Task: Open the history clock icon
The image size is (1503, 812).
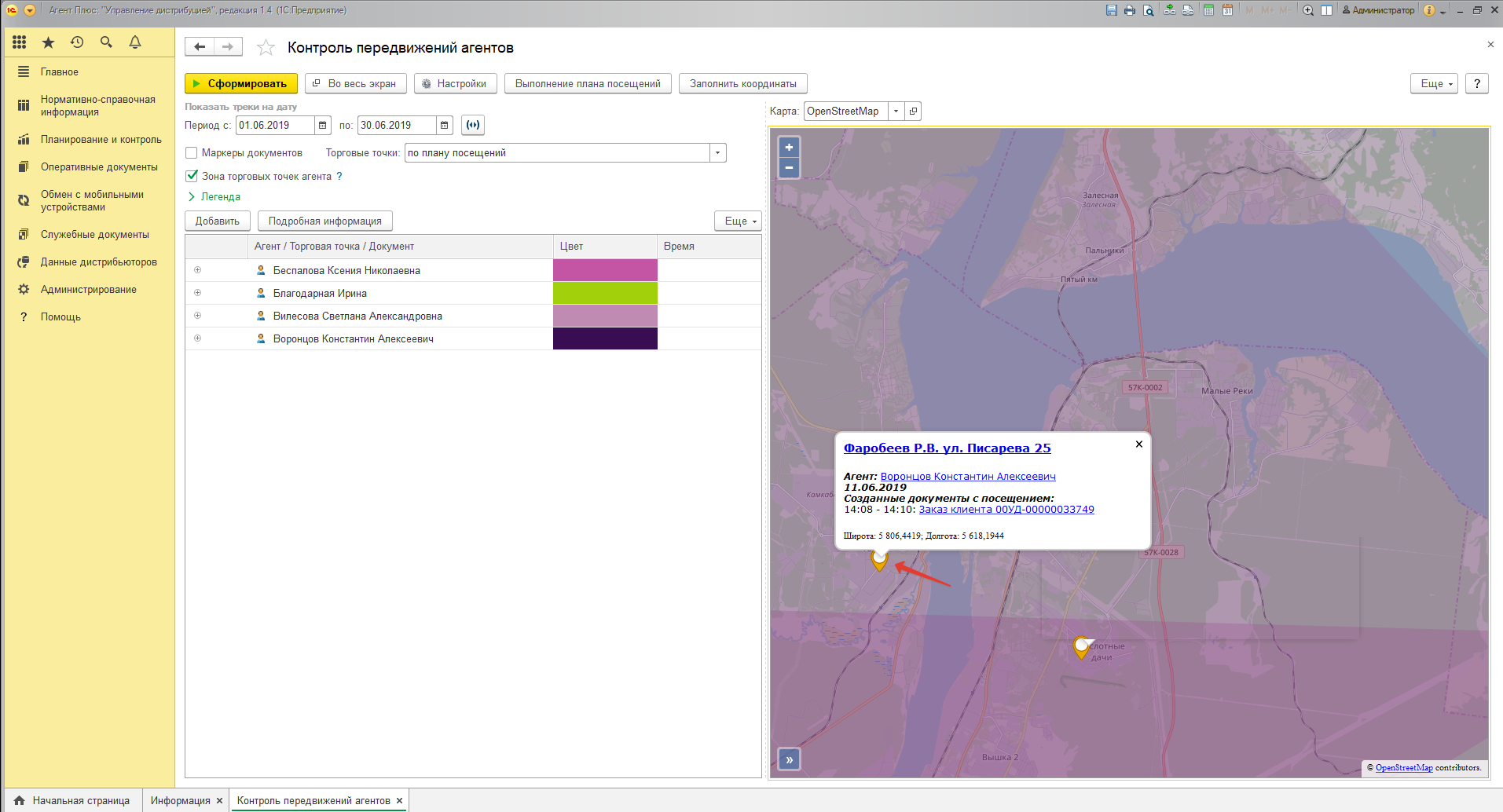Action: click(x=77, y=42)
